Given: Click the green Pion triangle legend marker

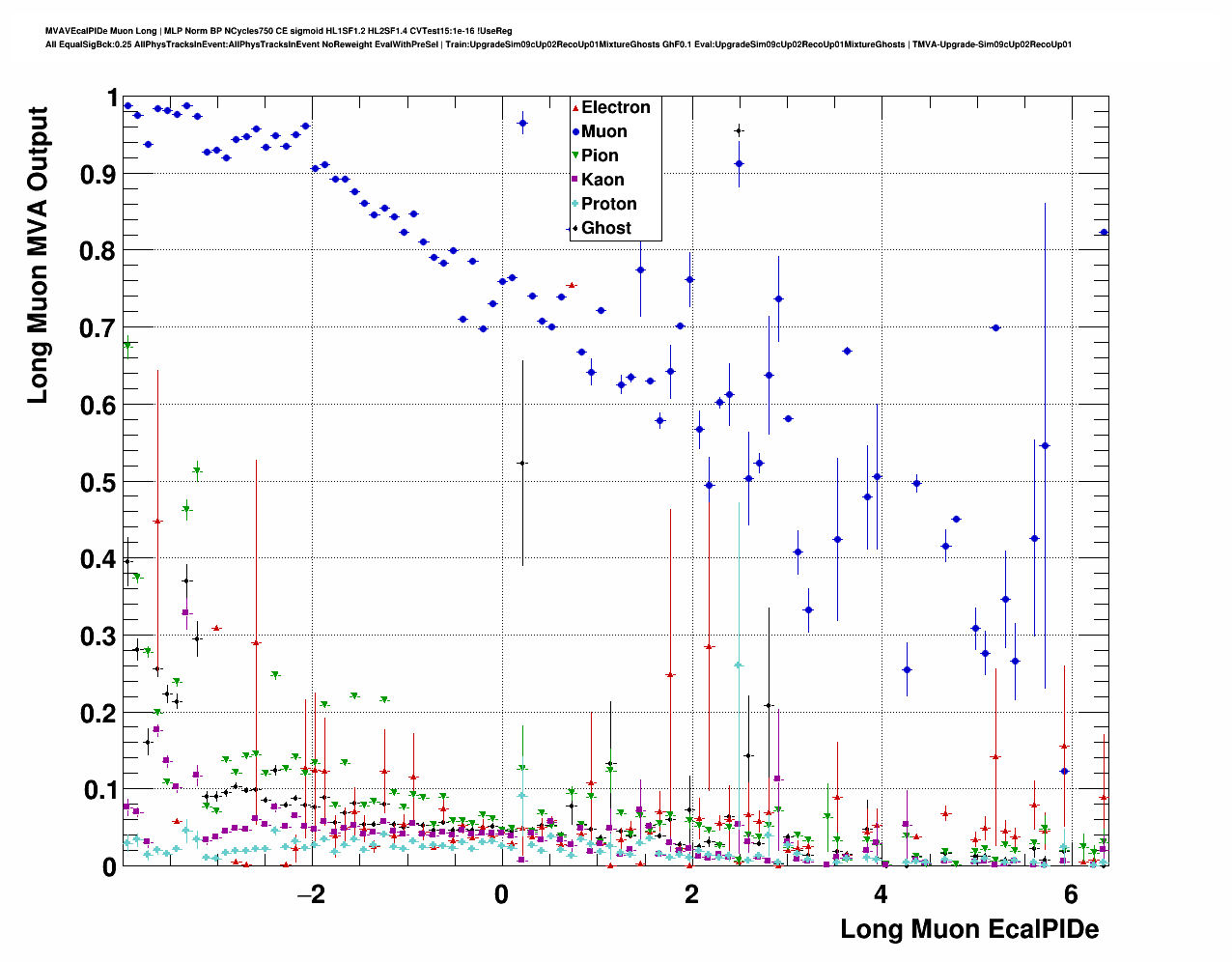Looking at the screenshot, I should [575, 156].
